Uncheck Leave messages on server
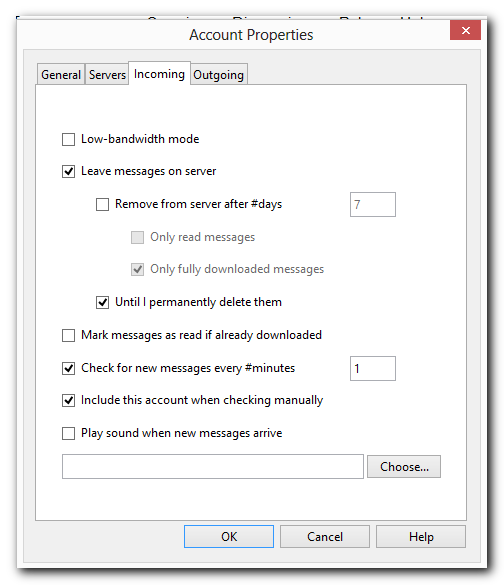Image resolution: width=504 pixels, height=585 pixels. click(68, 172)
